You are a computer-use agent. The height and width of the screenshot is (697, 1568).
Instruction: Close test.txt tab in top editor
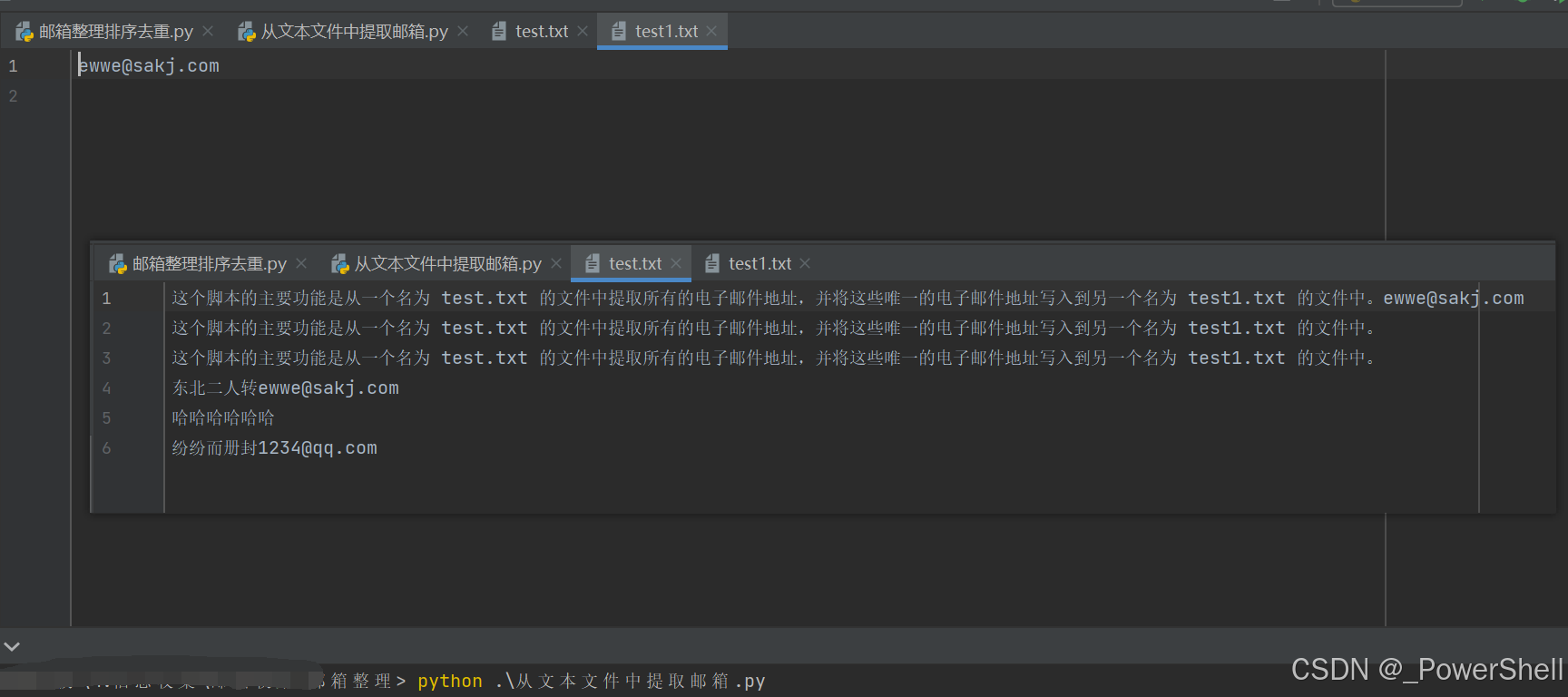pyautogui.click(x=583, y=32)
